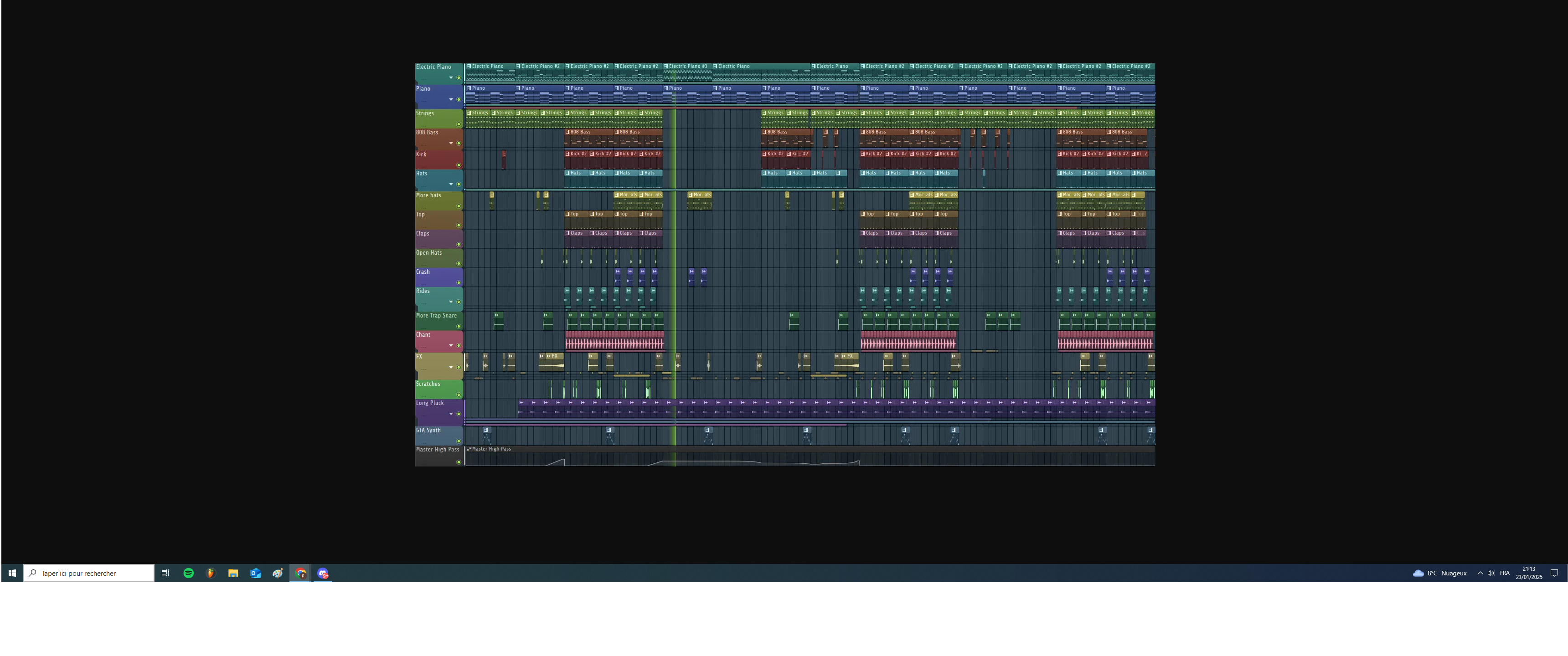The height and width of the screenshot is (656, 1568).
Task: Open the weather widget showing 8°C Nuageux
Action: (x=1439, y=573)
